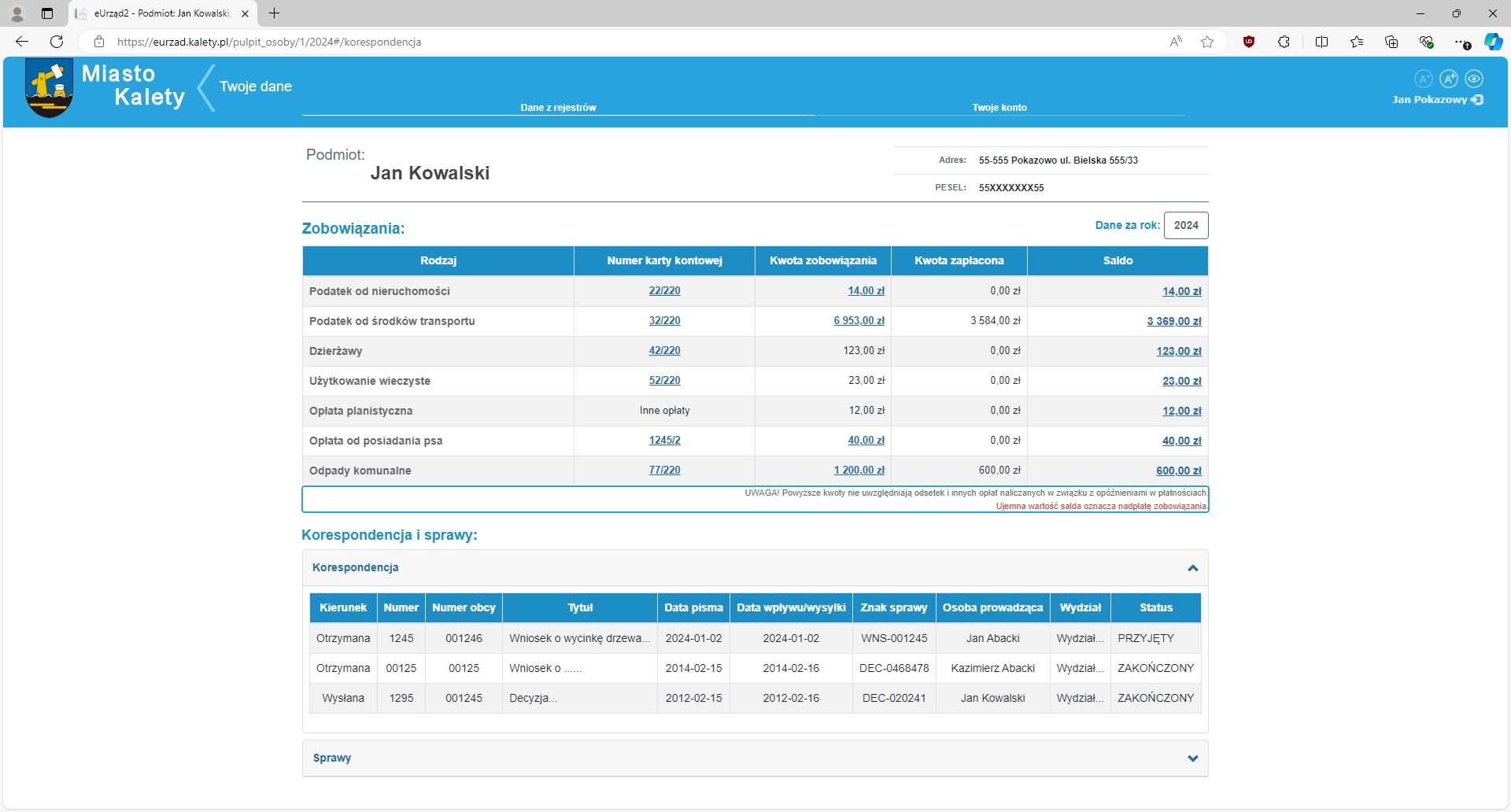Toggle the Split screen icon
Screen dimensions: 1511x812
pyautogui.click(x=1321, y=42)
